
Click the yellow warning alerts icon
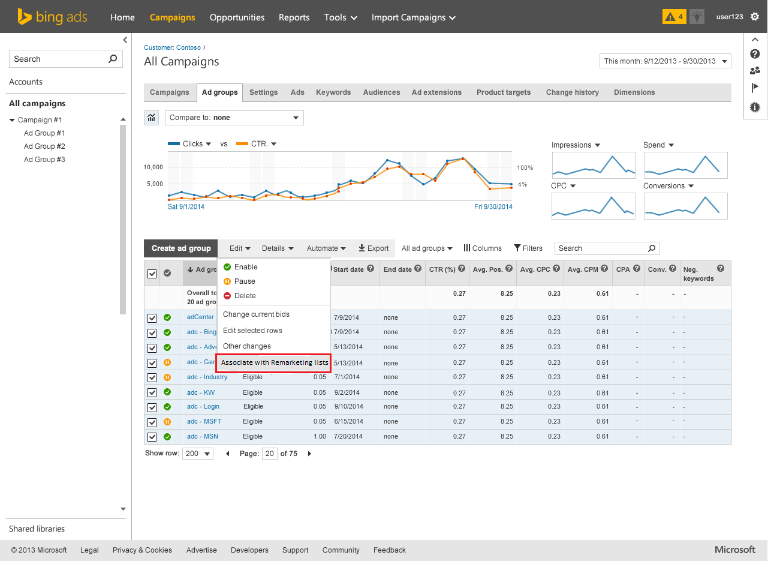tap(673, 17)
